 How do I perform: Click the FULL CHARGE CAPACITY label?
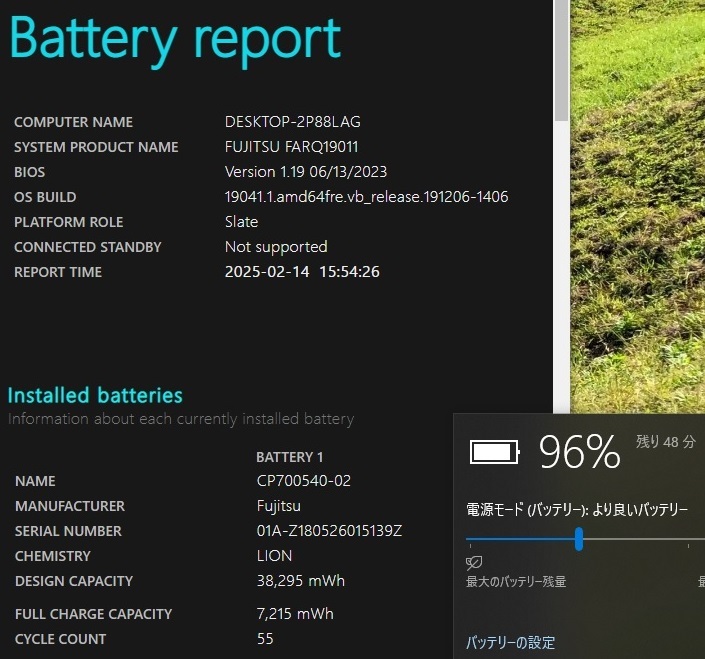[x=94, y=614]
